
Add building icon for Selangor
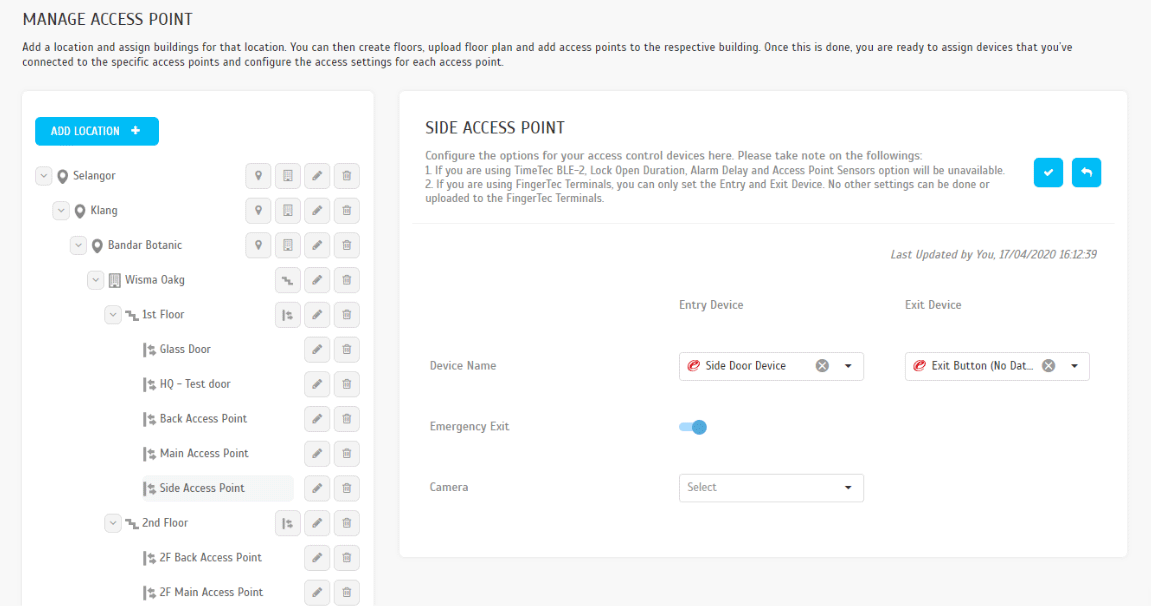pos(288,175)
